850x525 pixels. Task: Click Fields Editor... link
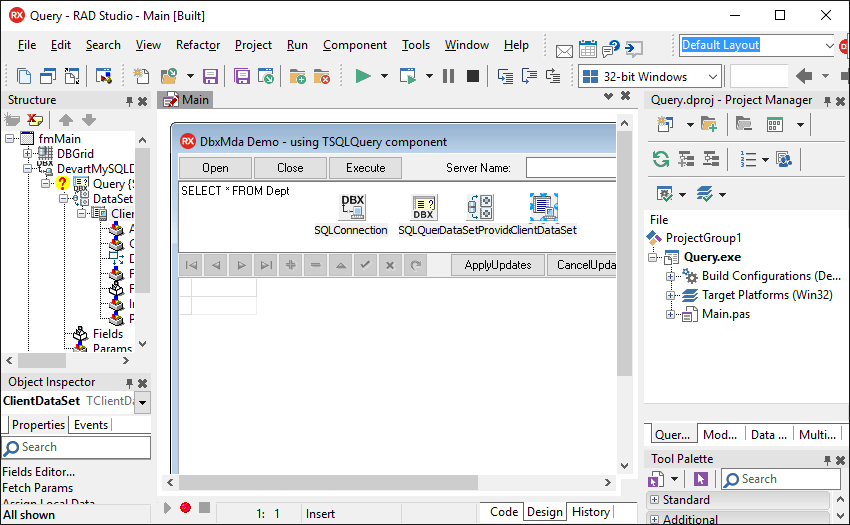click(38, 472)
